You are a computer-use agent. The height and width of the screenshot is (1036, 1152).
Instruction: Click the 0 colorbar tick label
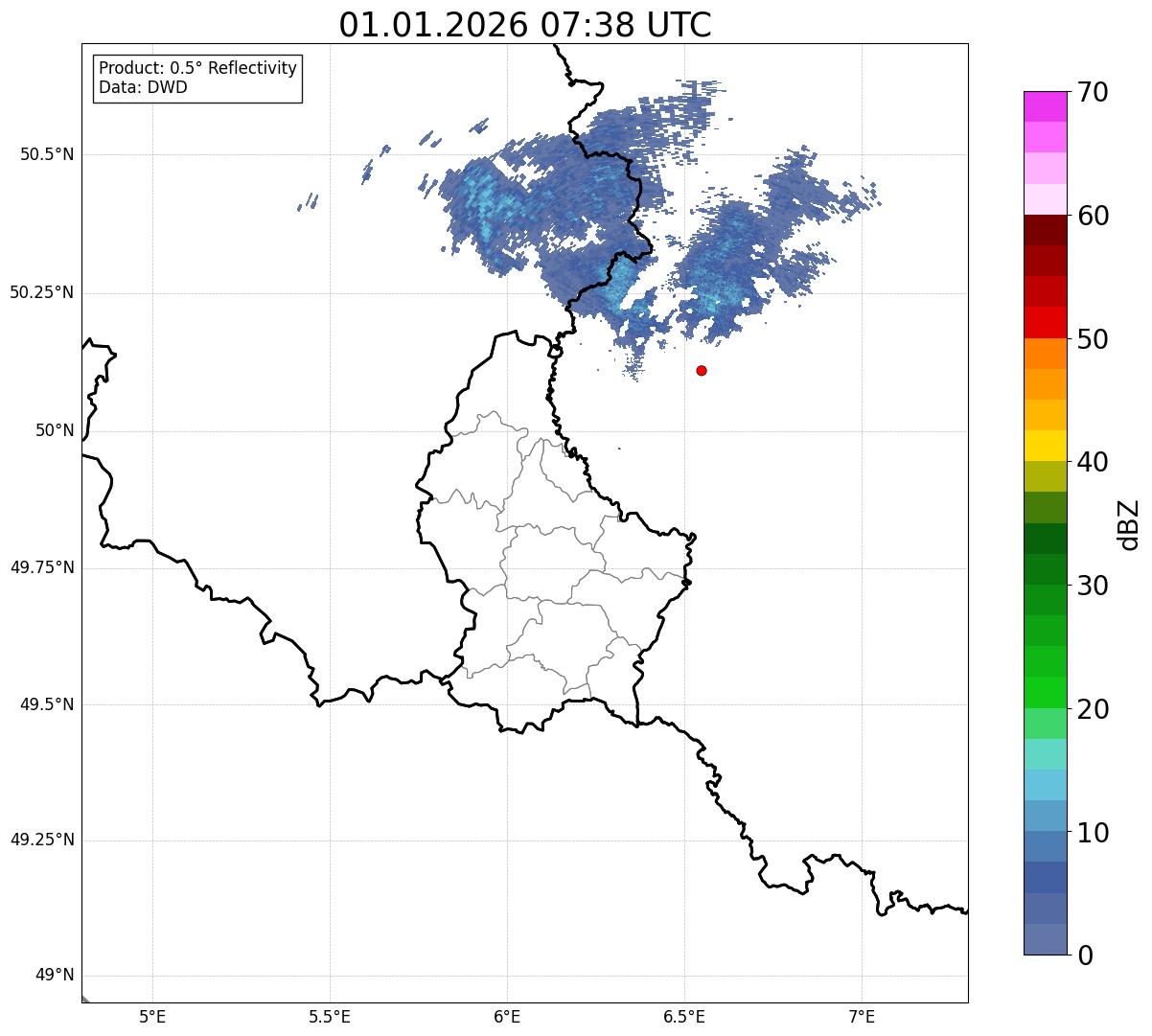pos(1083,955)
